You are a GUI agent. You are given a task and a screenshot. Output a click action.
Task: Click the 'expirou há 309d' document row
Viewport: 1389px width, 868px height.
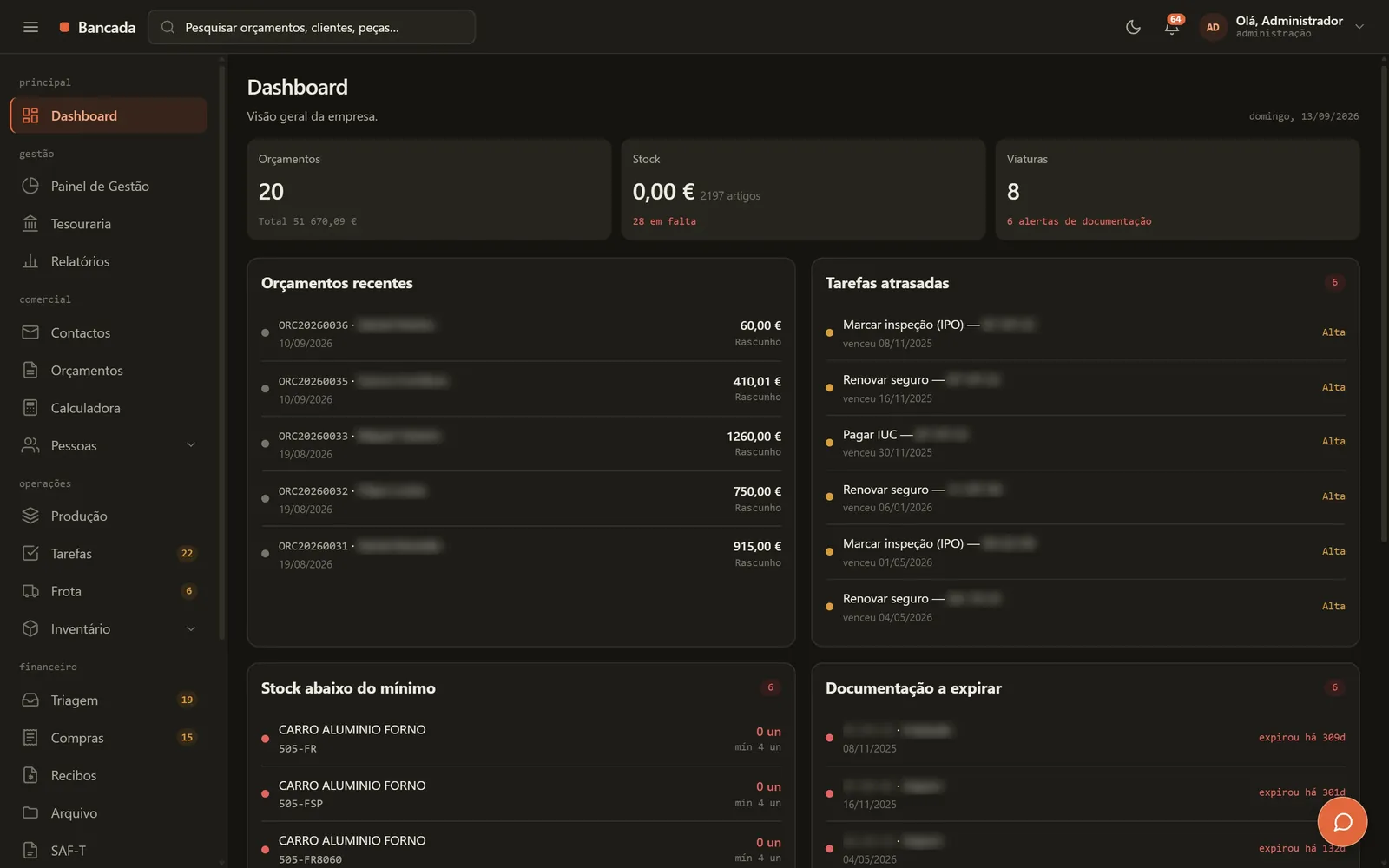point(1085,738)
